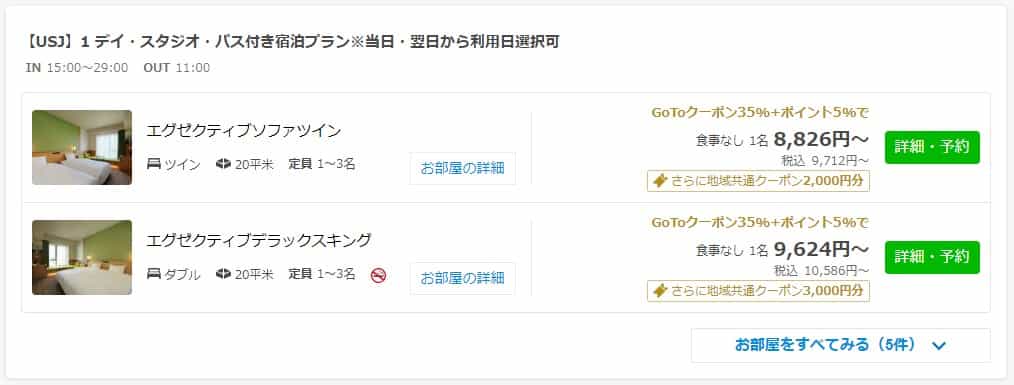Click 詳細・予約 for the 9,624円 room

[x=932, y=257]
